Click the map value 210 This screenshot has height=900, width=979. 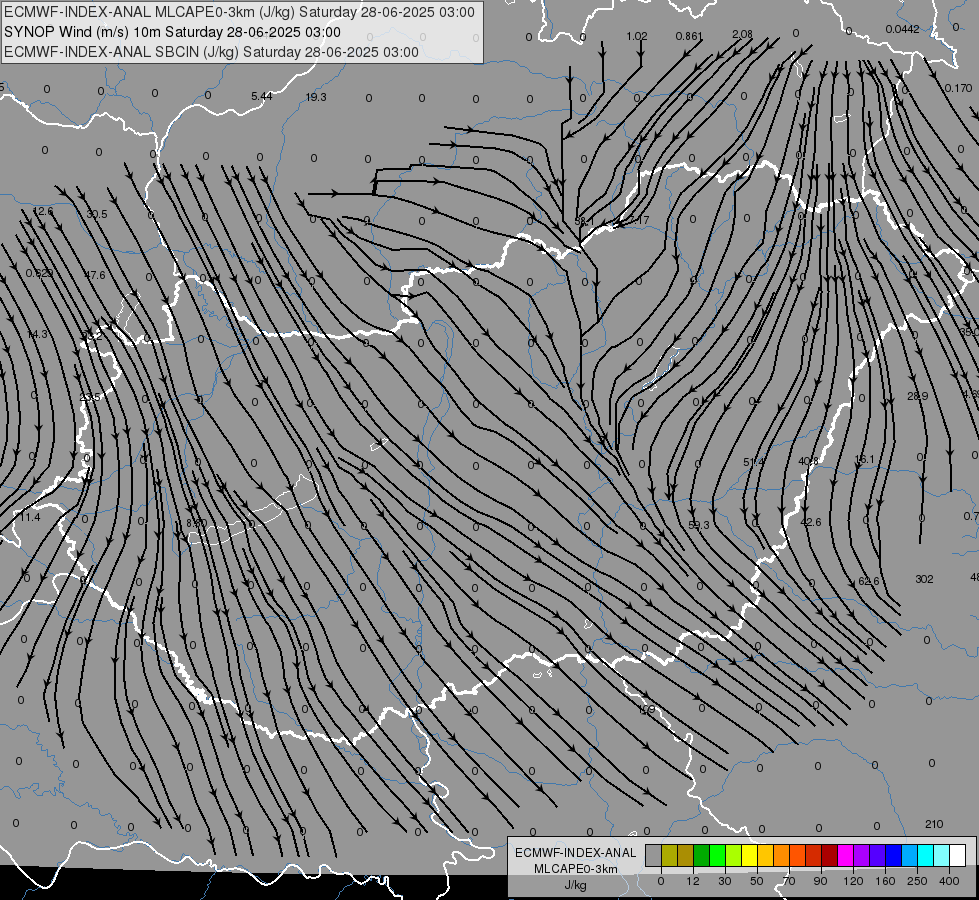click(x=933, y=824)
